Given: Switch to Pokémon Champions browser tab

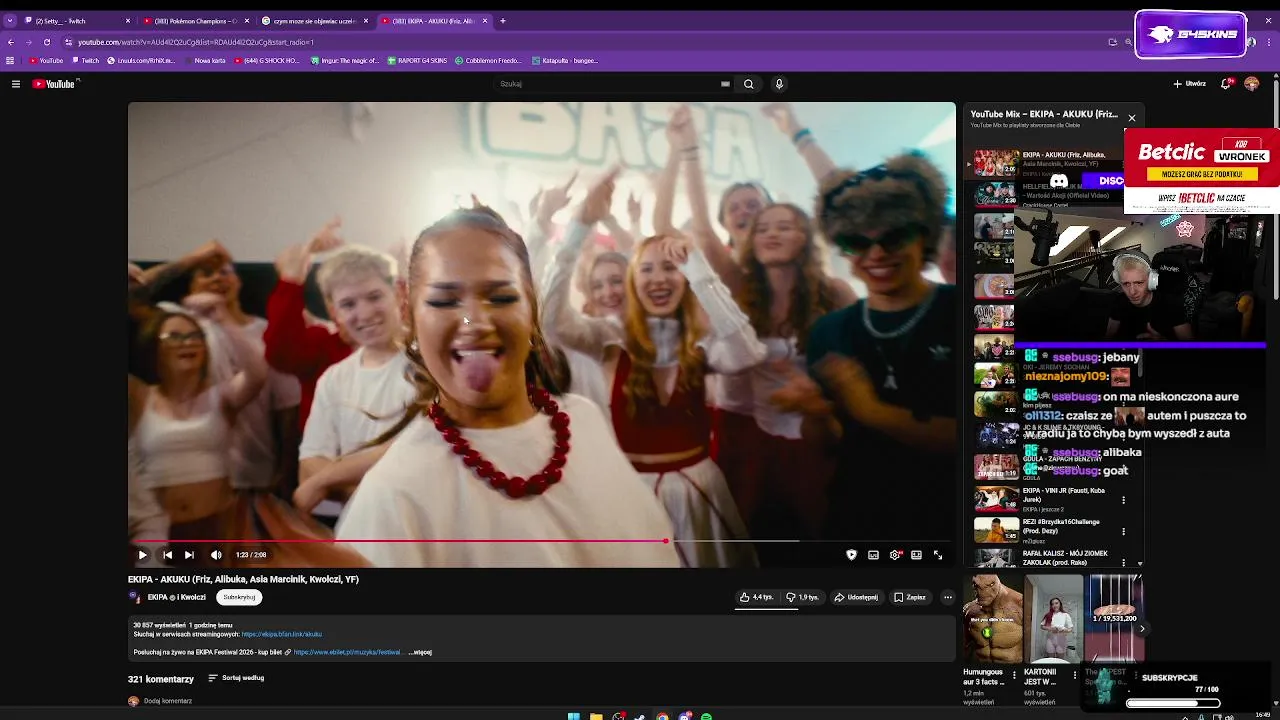Looking at the screenshot, I should pyautogui.click(x=196, y=20).
